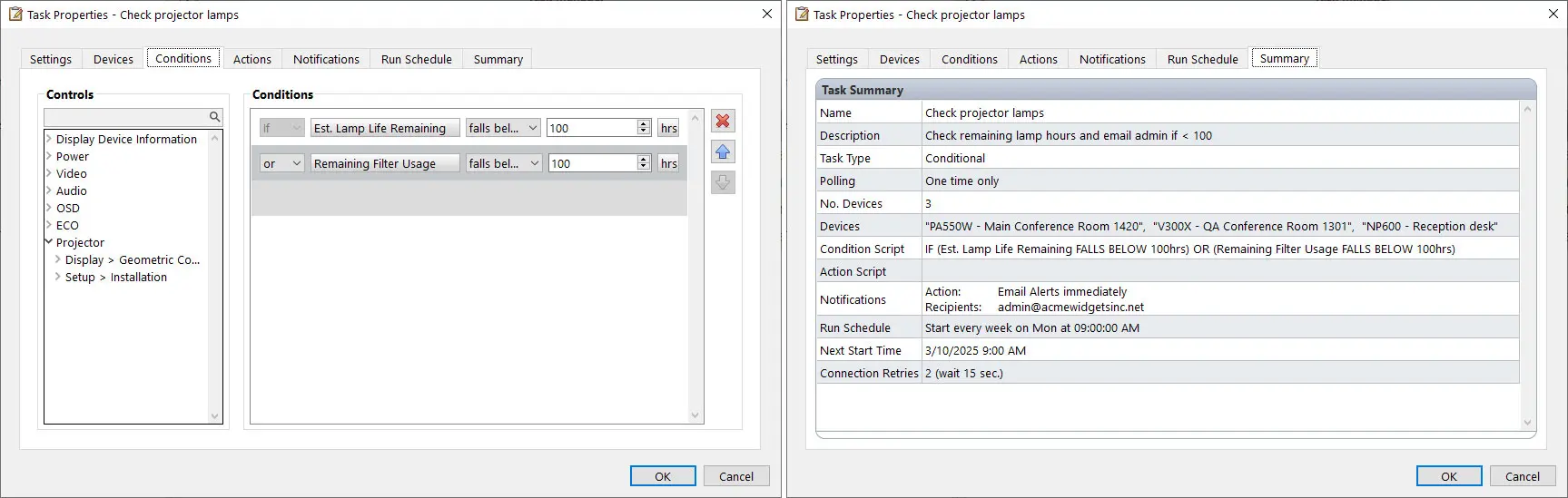Screen dimensions: 1568x498
Task: Move condition up with blue arrow icon
Action: pyautogui.click(x=723, y=151)
